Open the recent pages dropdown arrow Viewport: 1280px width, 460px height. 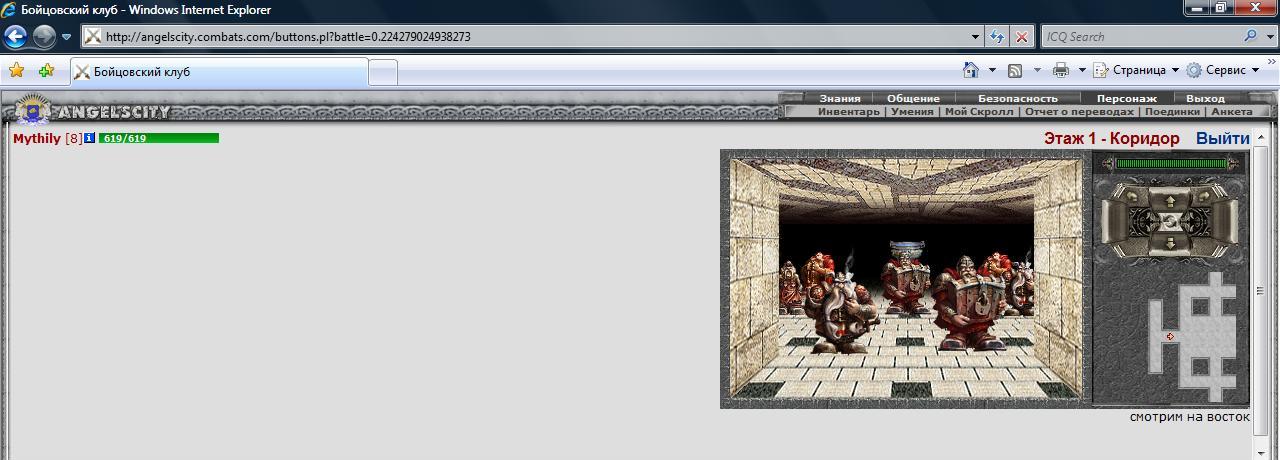(x=66, y=37)
